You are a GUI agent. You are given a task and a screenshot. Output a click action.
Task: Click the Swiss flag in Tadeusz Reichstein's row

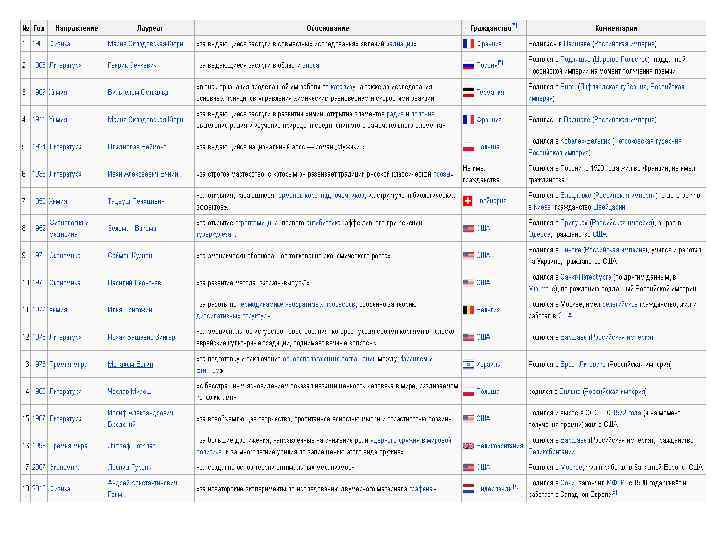[x=467, y=201]
